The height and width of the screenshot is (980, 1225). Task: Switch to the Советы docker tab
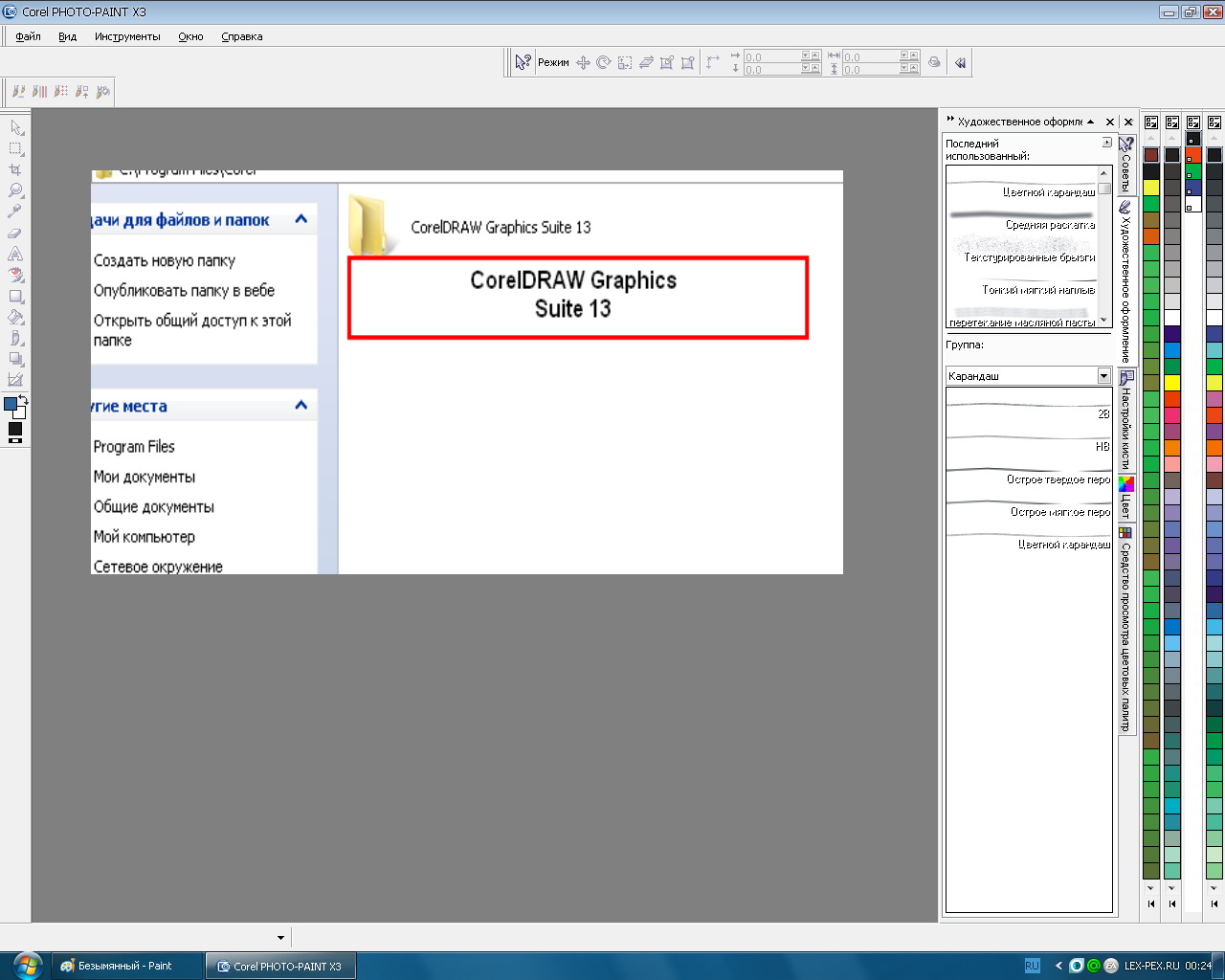coord(1126,167)
